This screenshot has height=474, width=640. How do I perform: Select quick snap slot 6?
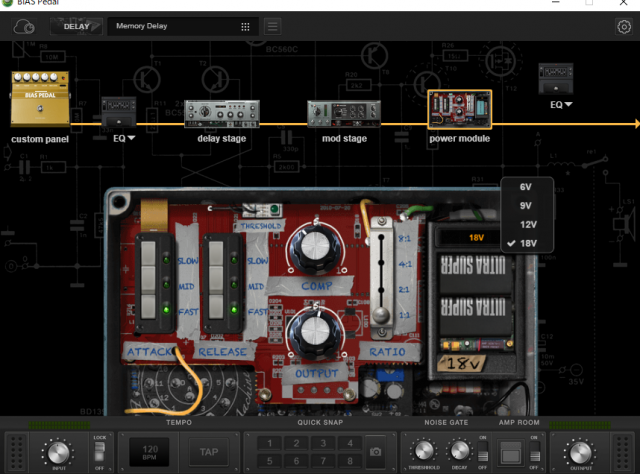296,461
